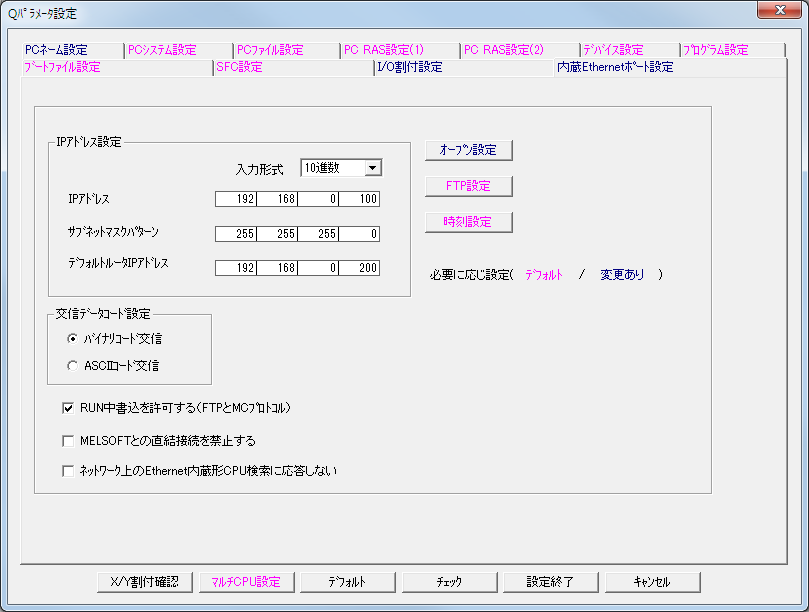The height and width of the screenshot is (612, 809).
Task: Open the 時刻設定 dialog
Action: coord(468,223)
